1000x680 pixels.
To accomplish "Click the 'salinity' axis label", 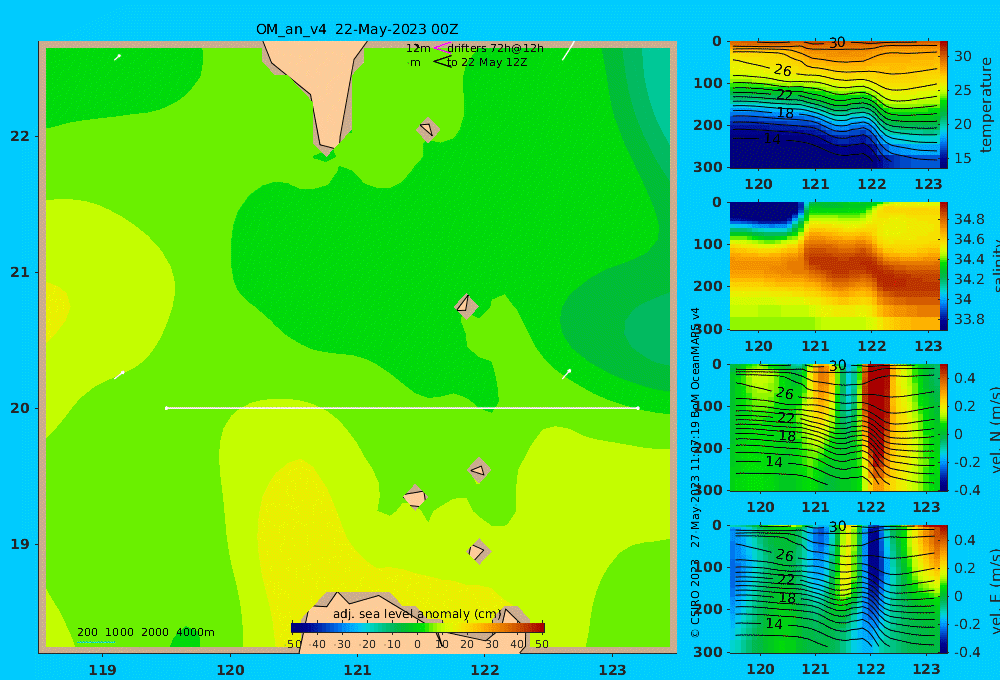I will pos(994,264).
